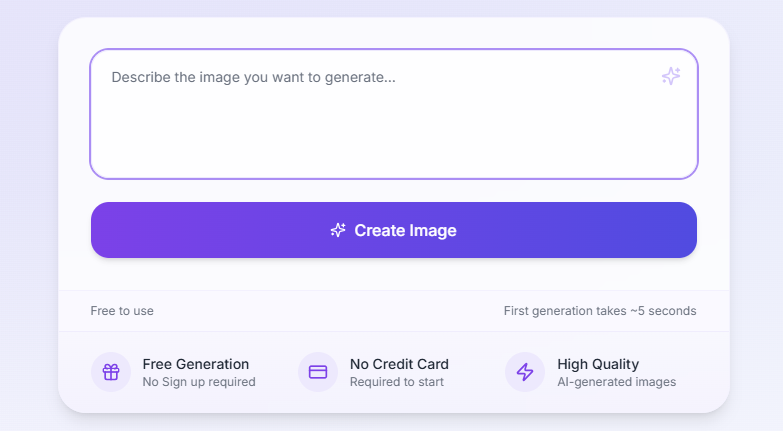Click the image description prompt text box
Viewport: 783px width, 431px height.
[393, 114]
